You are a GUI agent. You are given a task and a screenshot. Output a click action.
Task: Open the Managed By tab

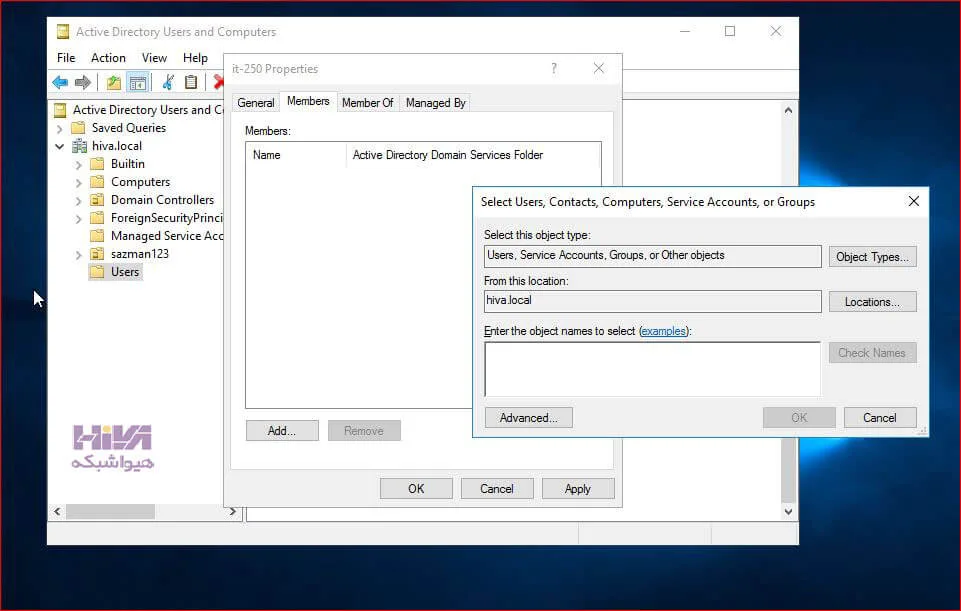pyautogui.click(x=436, y=103)
